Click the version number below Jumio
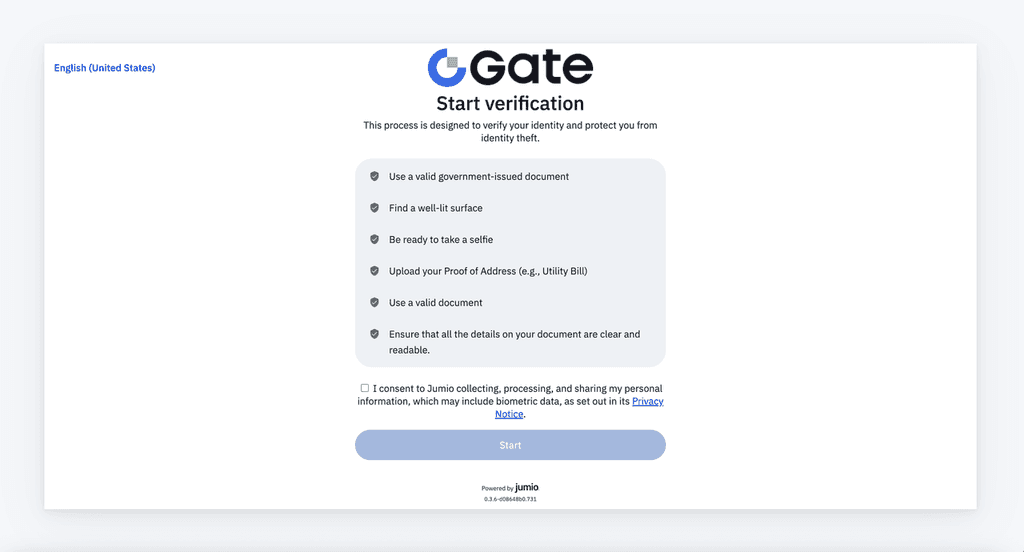Image resolution: width=1024 pixels, height=552 pixels. click(x=510, y=498)
